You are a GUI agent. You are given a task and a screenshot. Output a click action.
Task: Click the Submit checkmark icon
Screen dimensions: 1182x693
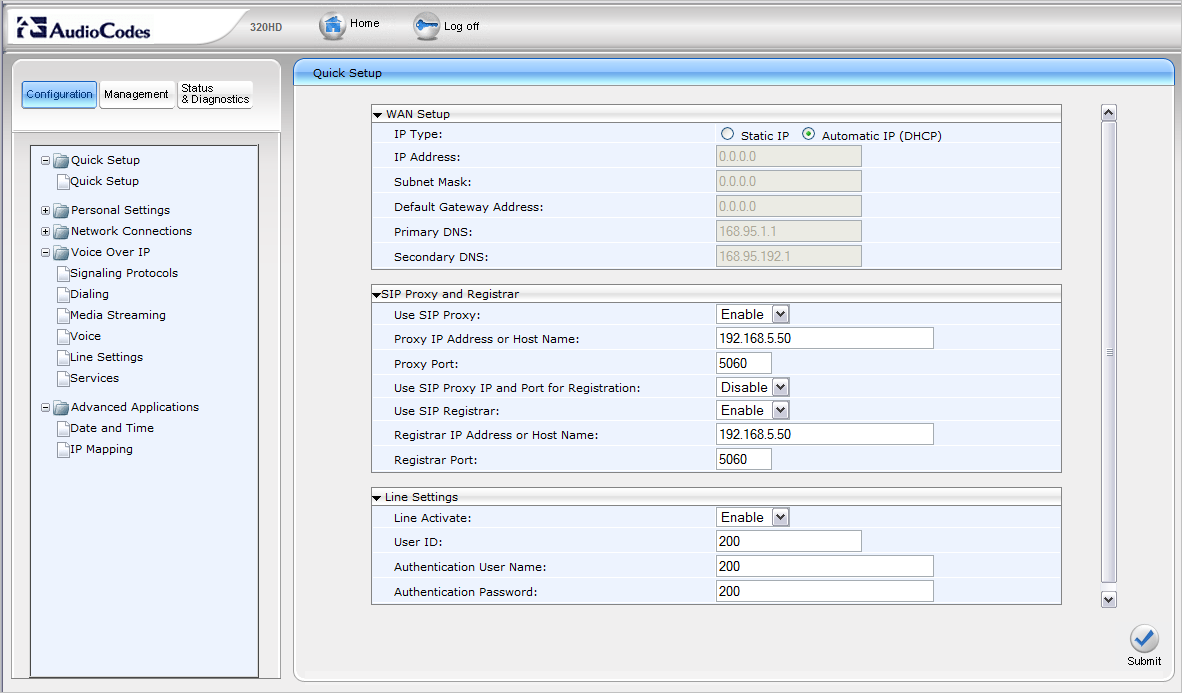[1144, 639]
